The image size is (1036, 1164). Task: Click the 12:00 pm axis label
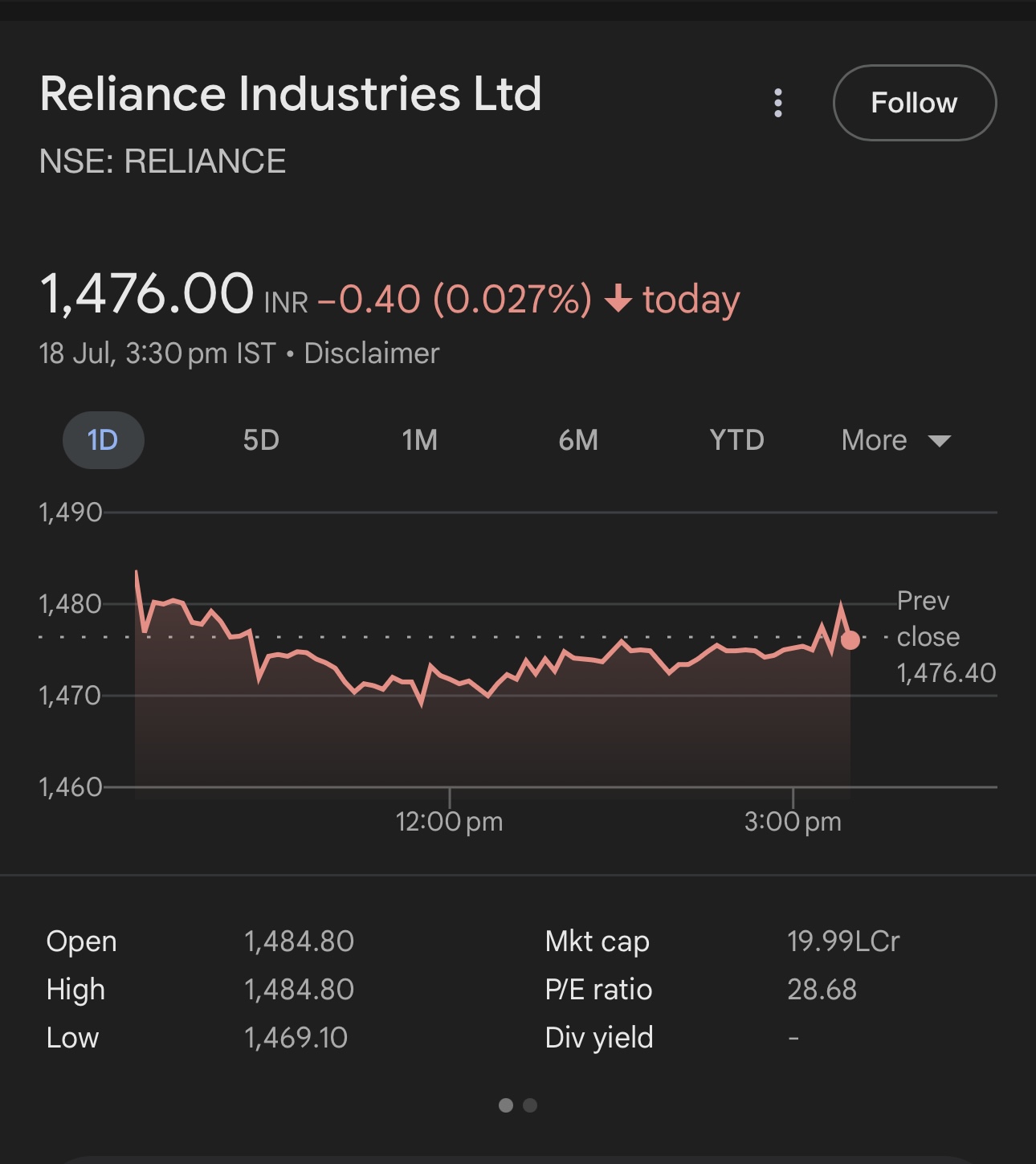point(449,822)
